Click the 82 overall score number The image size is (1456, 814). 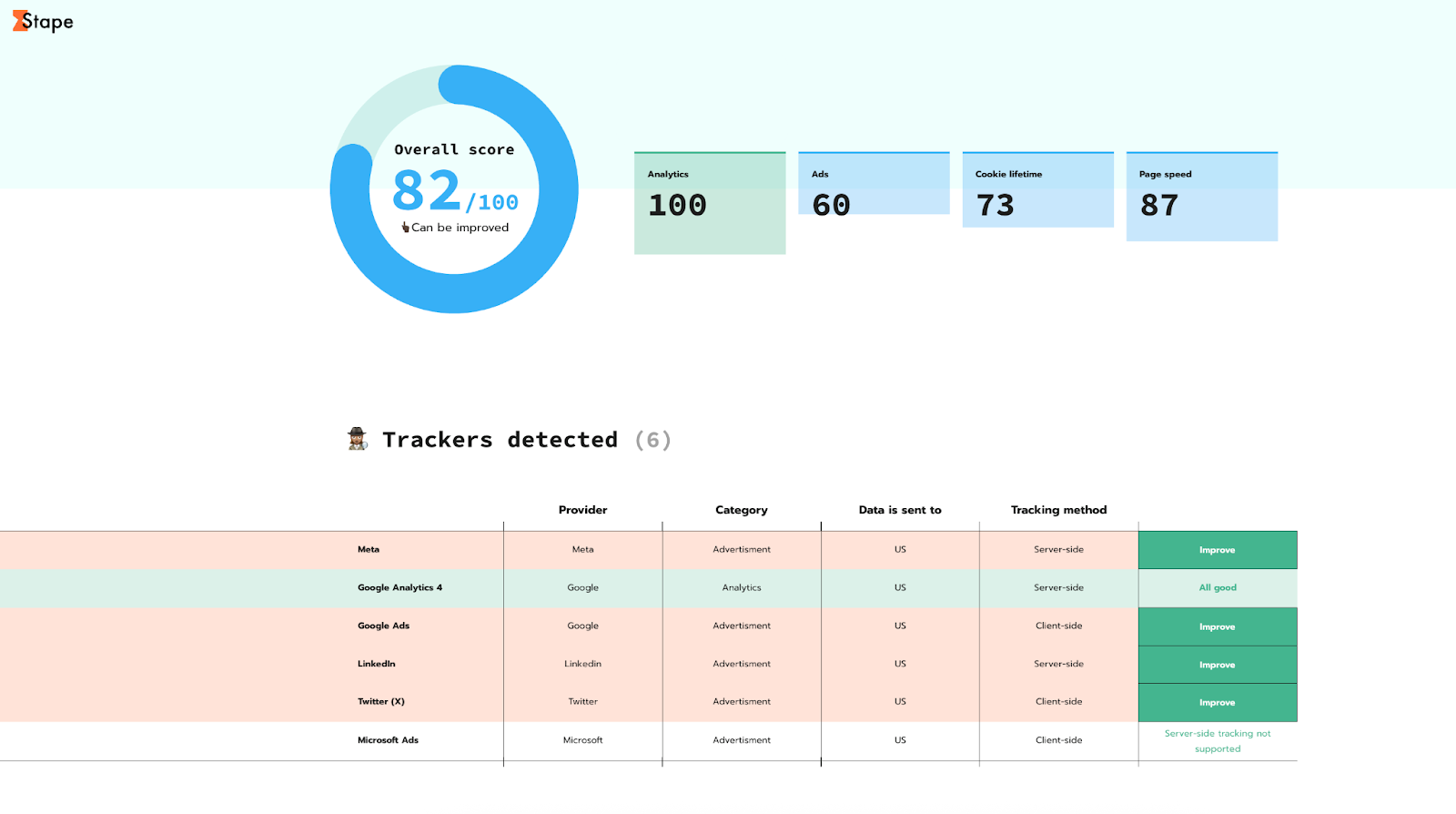(x=426, y=190)
